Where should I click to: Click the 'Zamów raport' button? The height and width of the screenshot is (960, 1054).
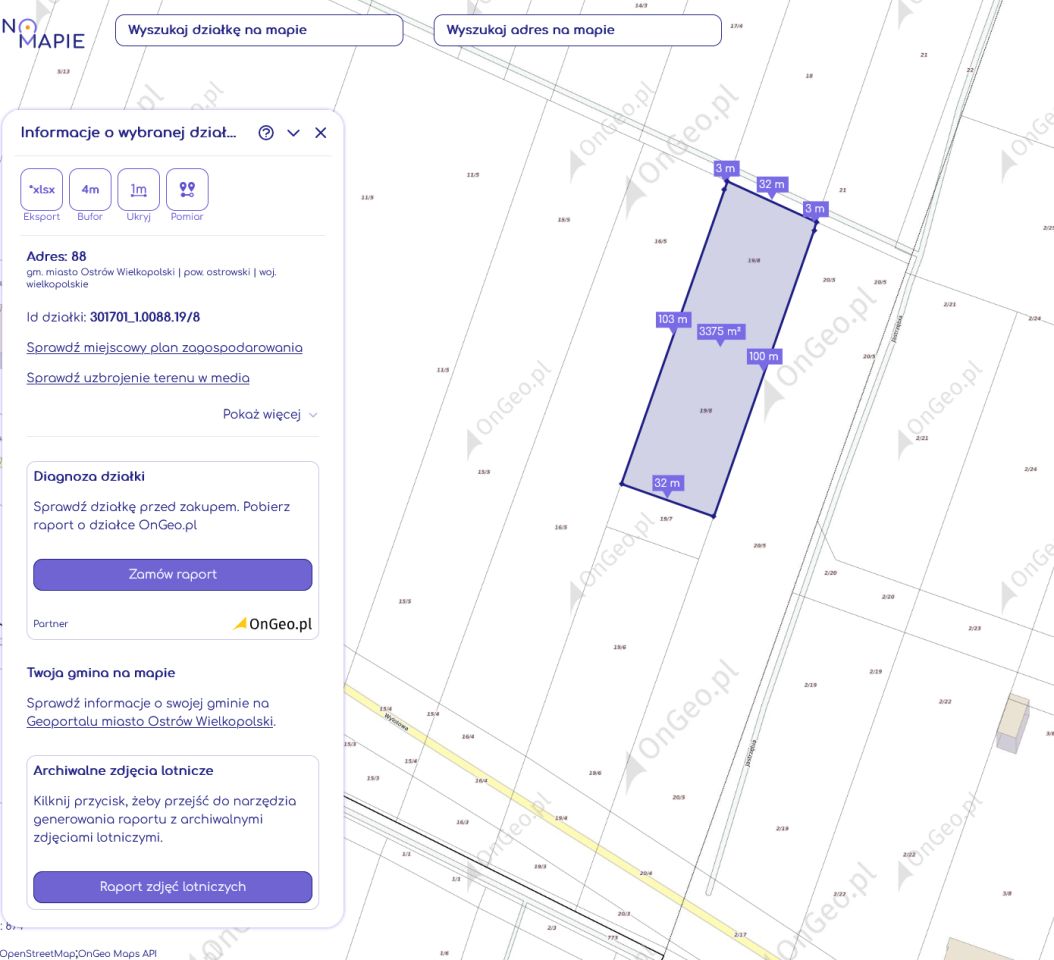pos(173,575)
